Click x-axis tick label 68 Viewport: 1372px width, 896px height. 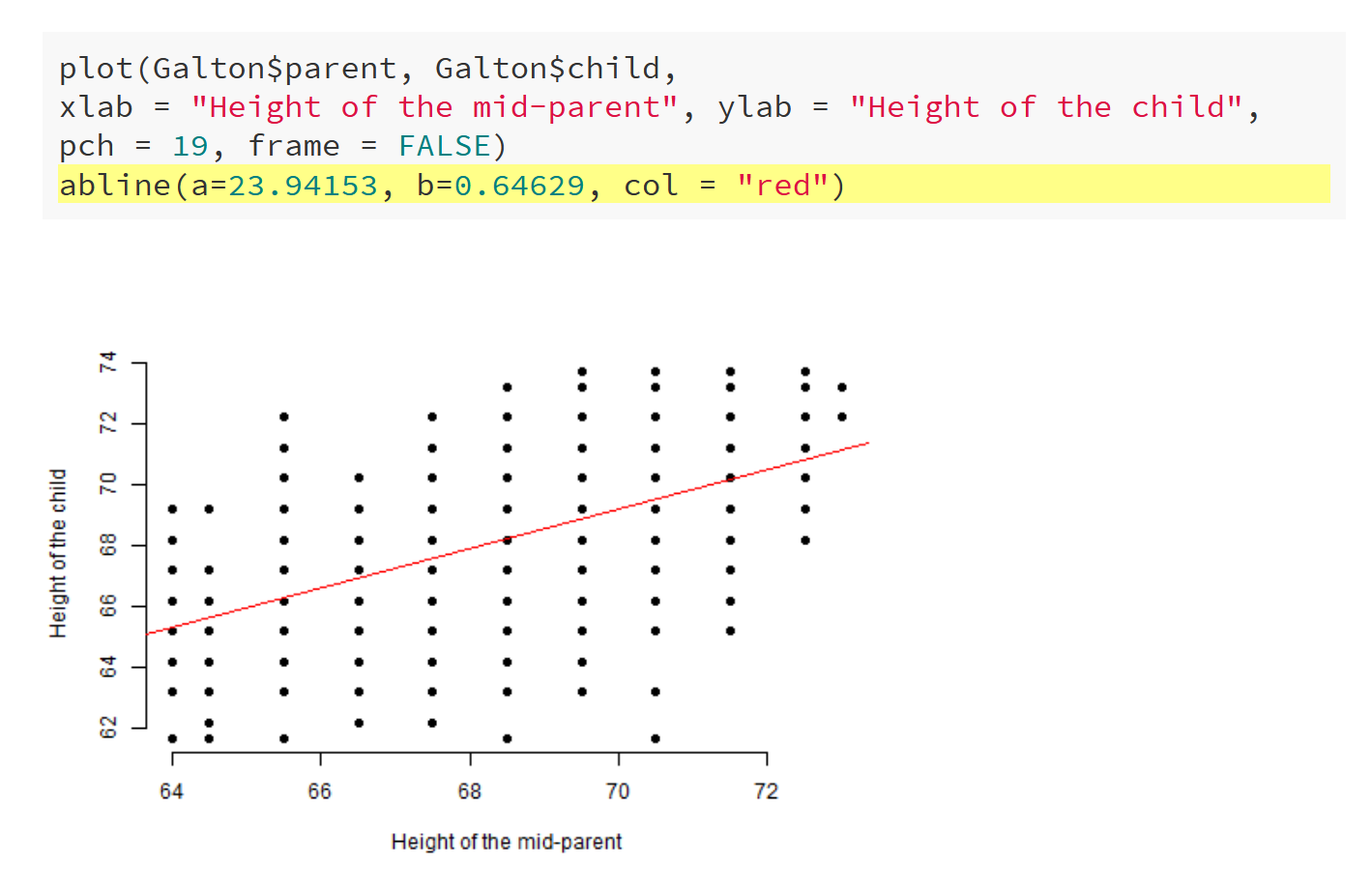pyautogui.click(x=470, y=792)
